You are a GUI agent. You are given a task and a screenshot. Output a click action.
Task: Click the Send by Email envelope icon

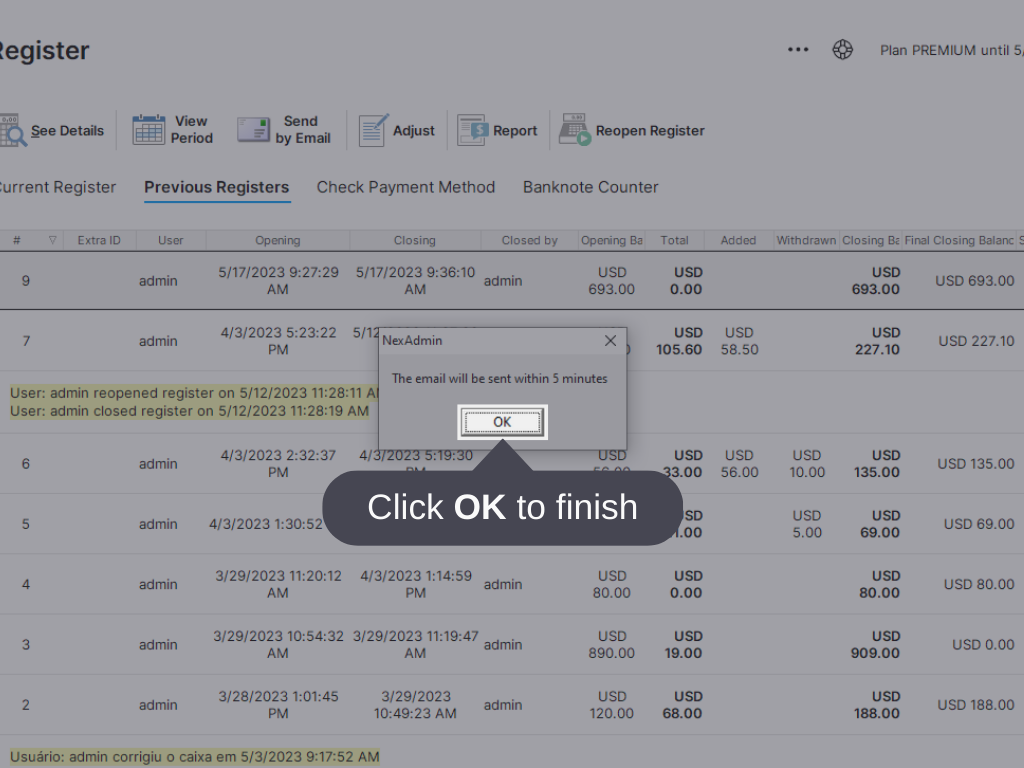point(253,130)
